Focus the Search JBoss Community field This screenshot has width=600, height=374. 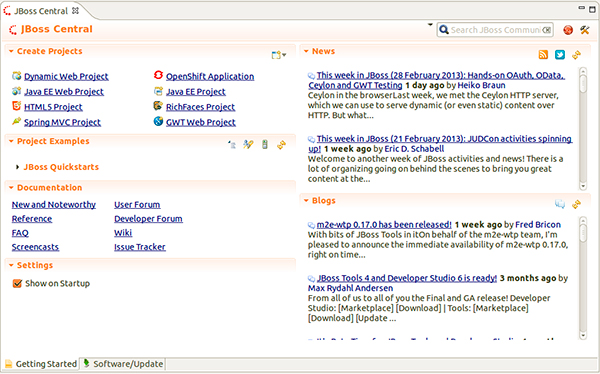pyautogui.click(x=496, y=30)
